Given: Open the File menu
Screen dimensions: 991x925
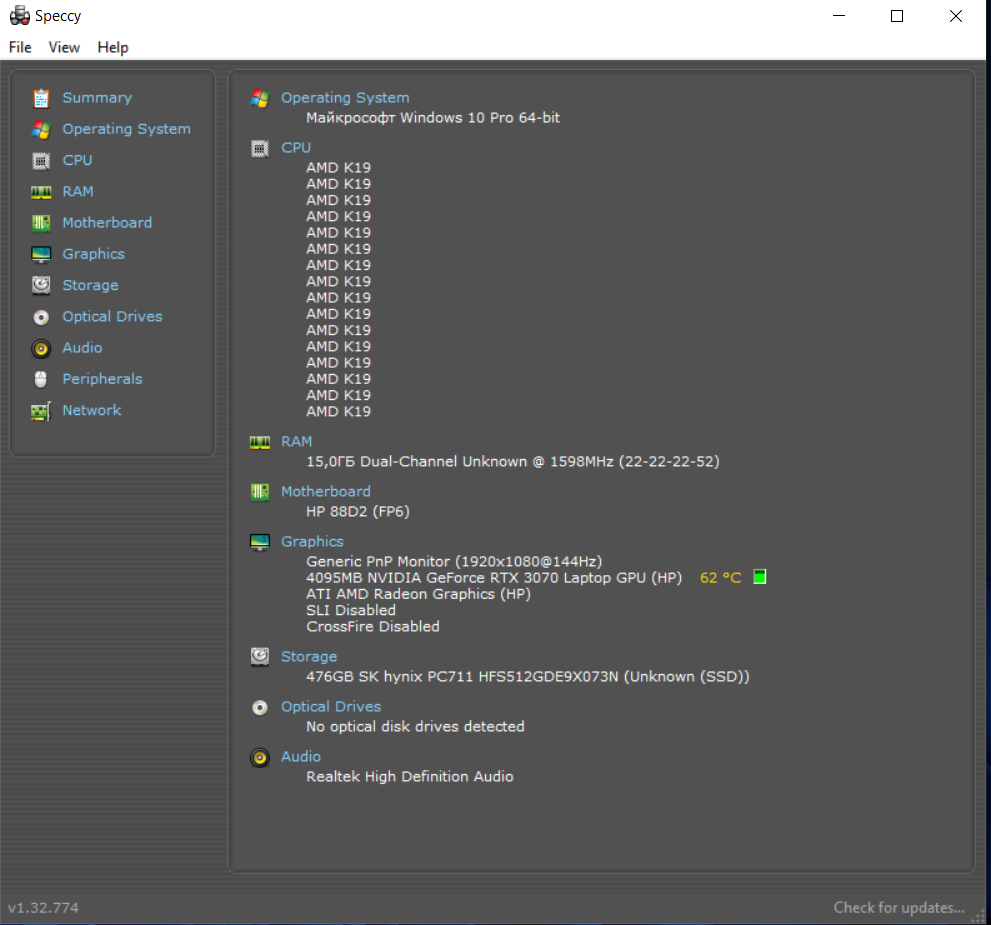Looking at the screenshot, I should (x=20, y=47).
